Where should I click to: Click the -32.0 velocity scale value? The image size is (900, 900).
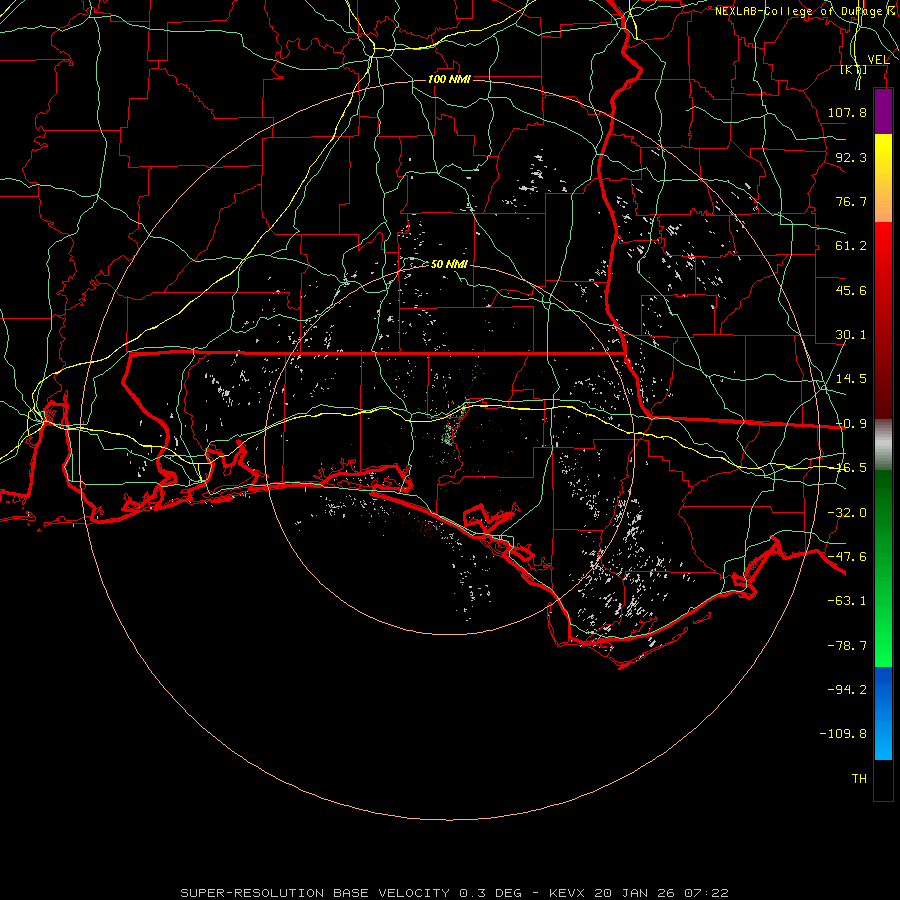point(847,513)
